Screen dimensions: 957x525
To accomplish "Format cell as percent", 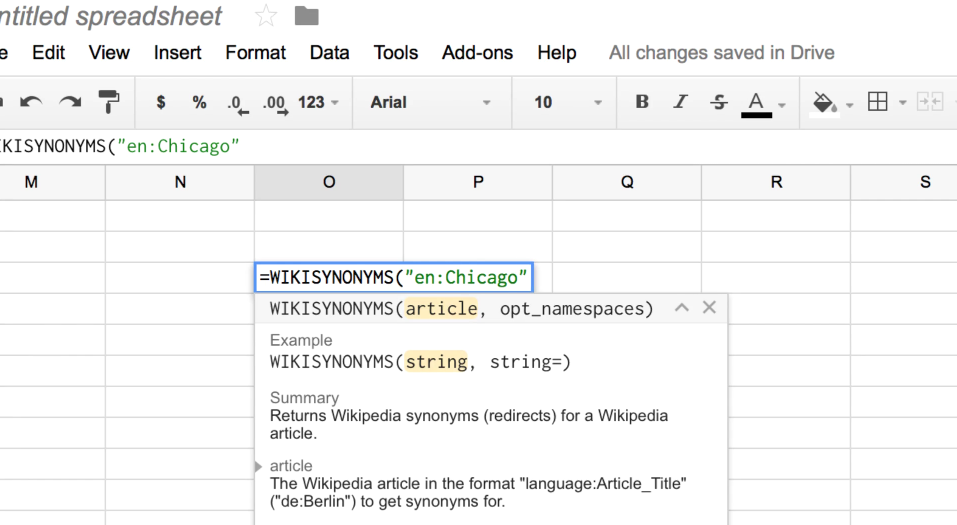I will click(x=199, y=102).
